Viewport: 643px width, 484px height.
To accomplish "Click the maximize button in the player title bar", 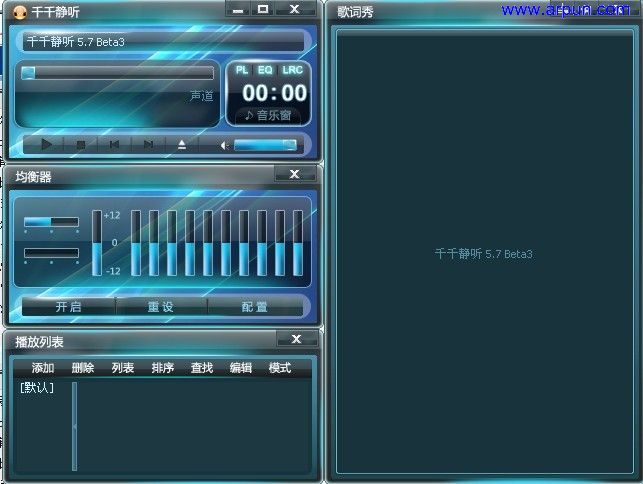I will (263, 9).
